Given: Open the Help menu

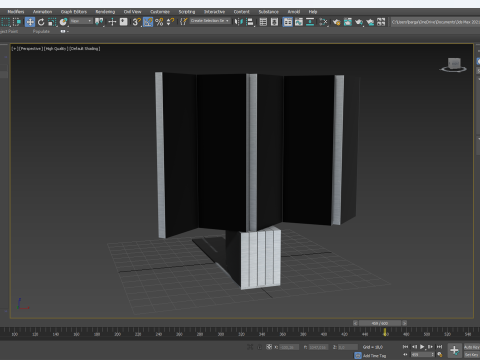Looking at the screenshot, I should tap(313, 12).
